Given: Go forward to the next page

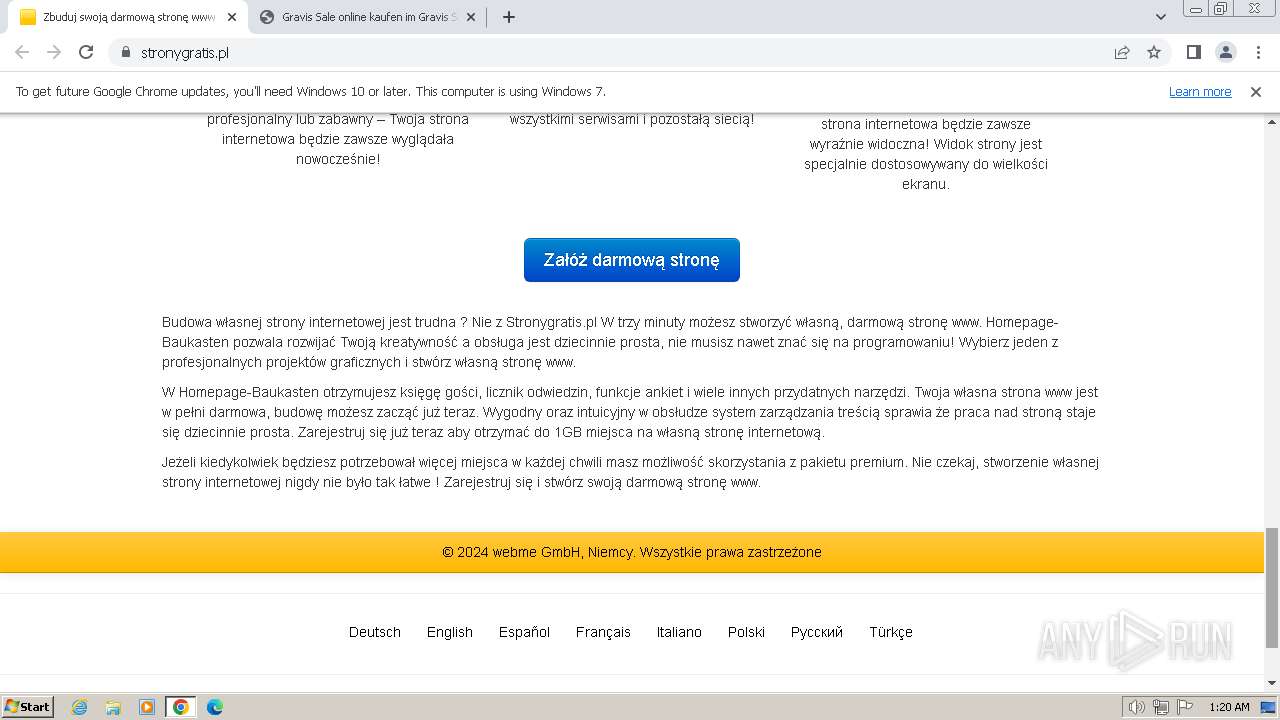Looking at the screenshot, I should click(x=54, y=52).
